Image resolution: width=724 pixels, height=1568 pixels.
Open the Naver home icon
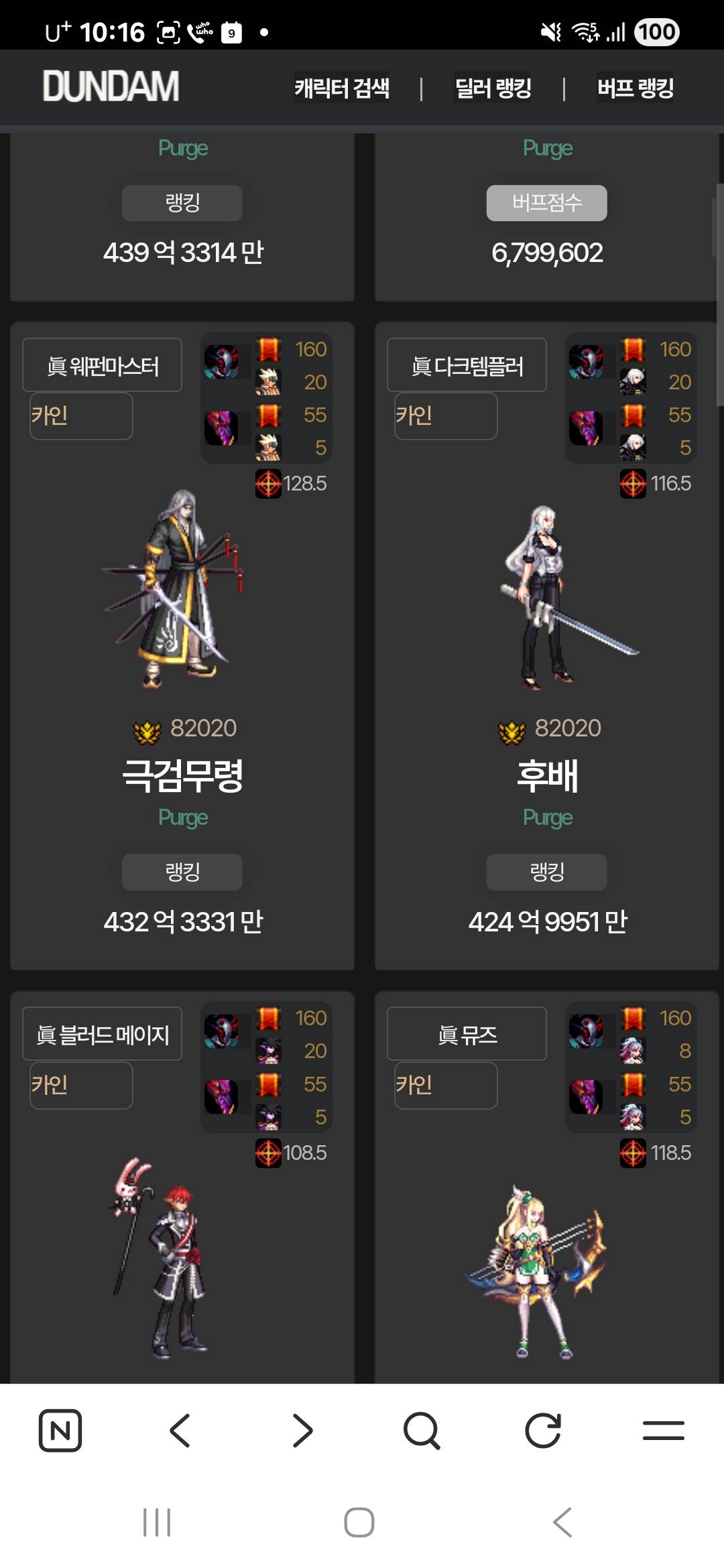(x=60, y=1431)
